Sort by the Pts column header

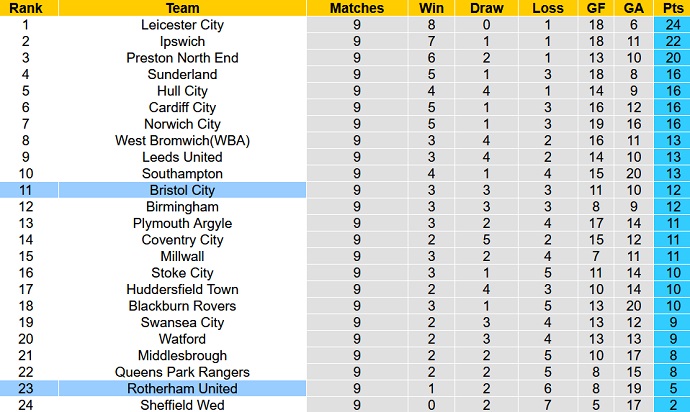(670, 8)
